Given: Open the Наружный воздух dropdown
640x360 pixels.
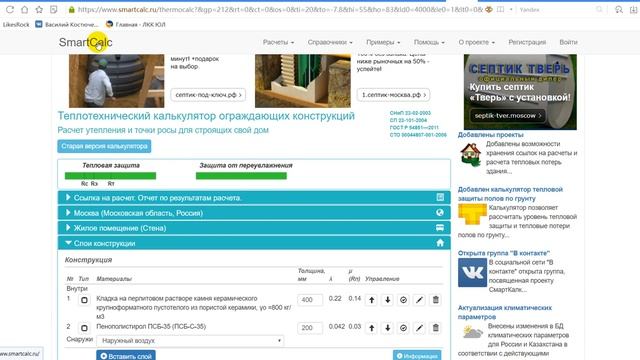Looking at the screenshot, I should click(190, 340).
